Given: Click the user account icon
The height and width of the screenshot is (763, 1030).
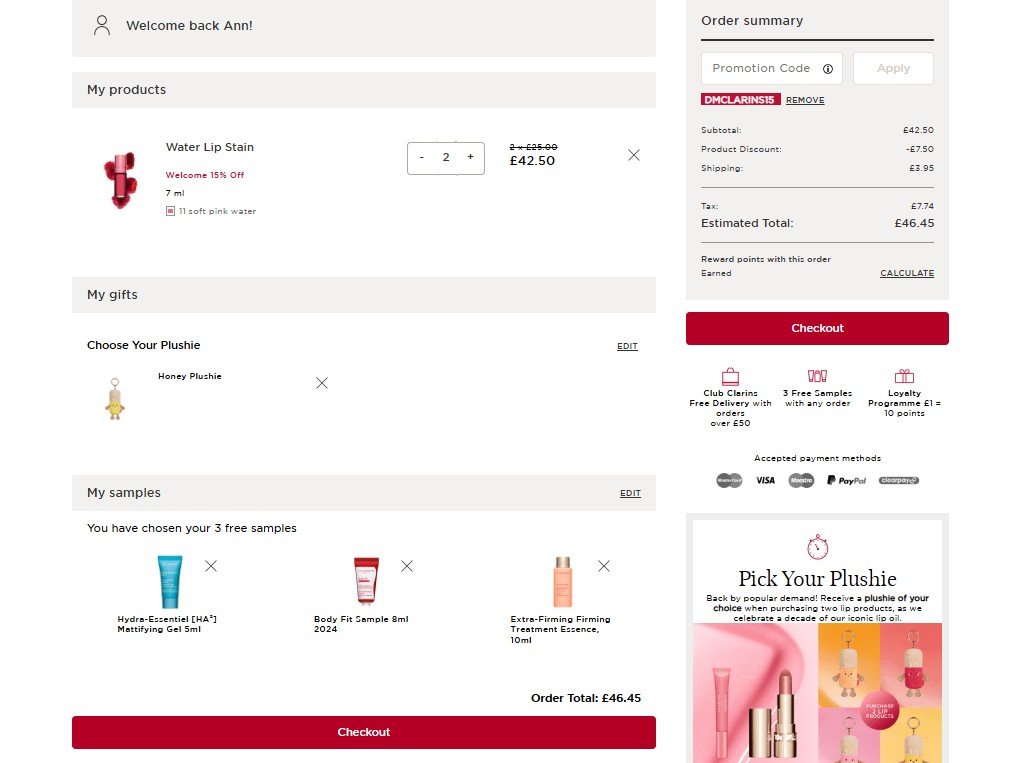Looking at the screenshot, I should coord(101,25).
